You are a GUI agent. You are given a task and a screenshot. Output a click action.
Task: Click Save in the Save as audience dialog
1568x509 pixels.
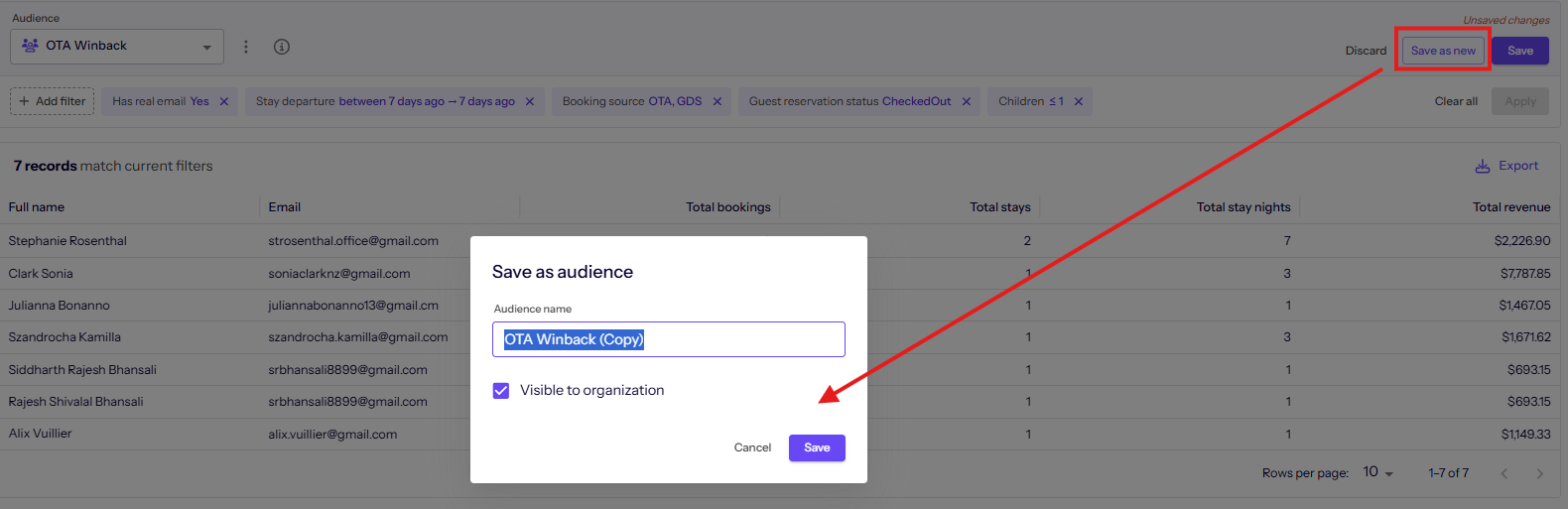(x=817, y=447)
